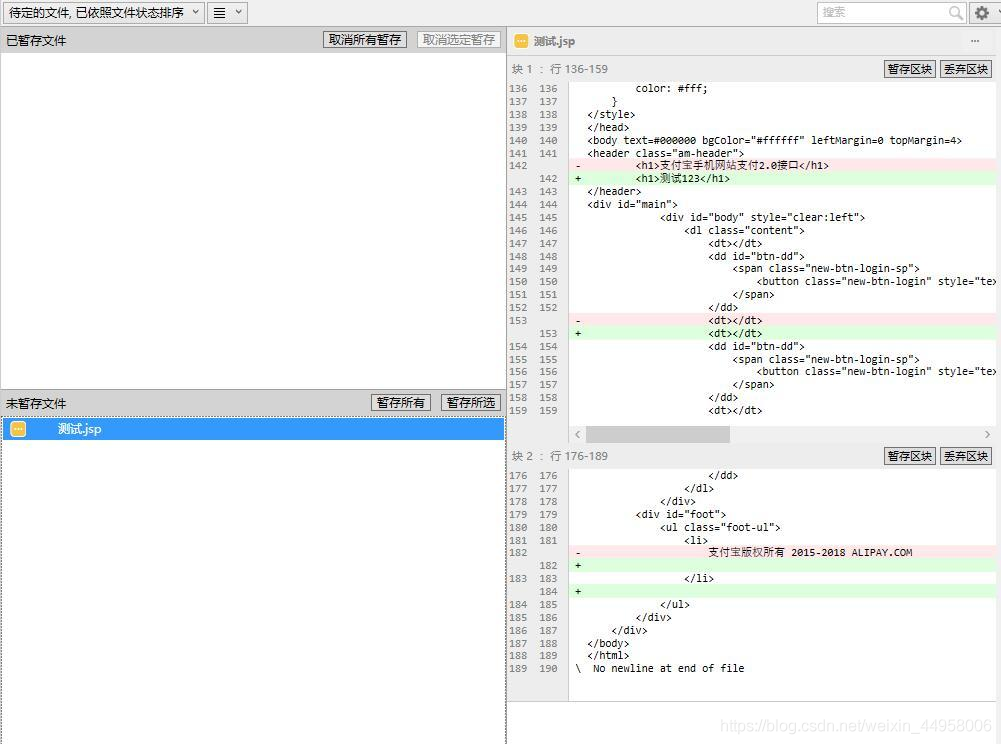The width and height of the screenshot is (1001, 744).
Task: Open the settings gear menu
Action: point(981,13)
